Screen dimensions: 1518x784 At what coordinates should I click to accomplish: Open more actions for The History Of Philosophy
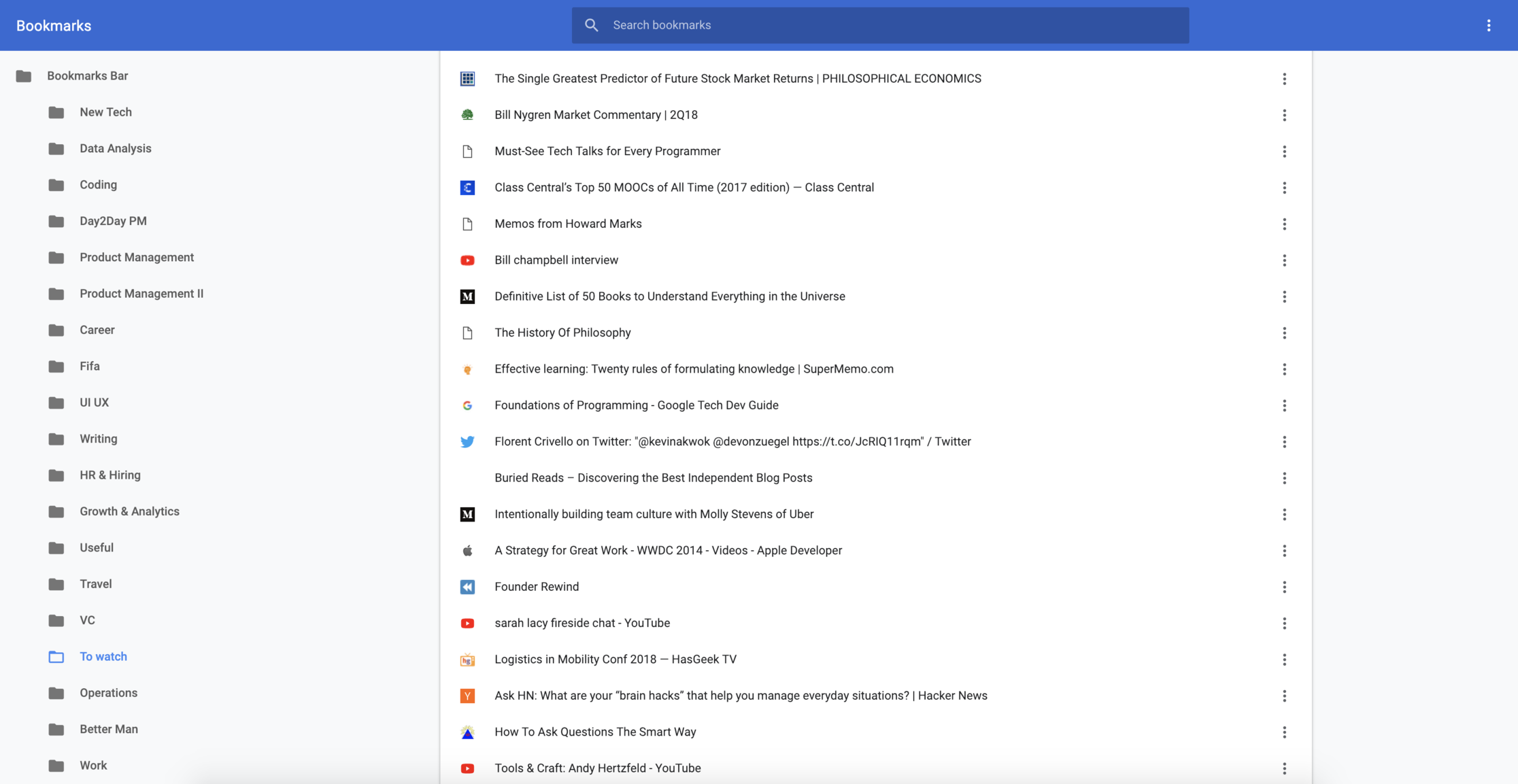point(1284,333)
